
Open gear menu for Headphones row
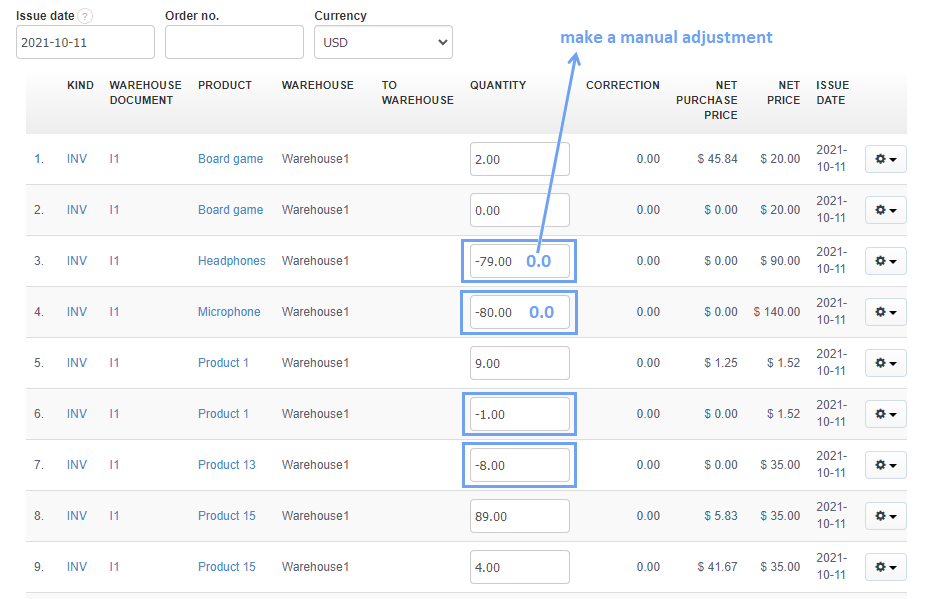[x=885, y=261]
